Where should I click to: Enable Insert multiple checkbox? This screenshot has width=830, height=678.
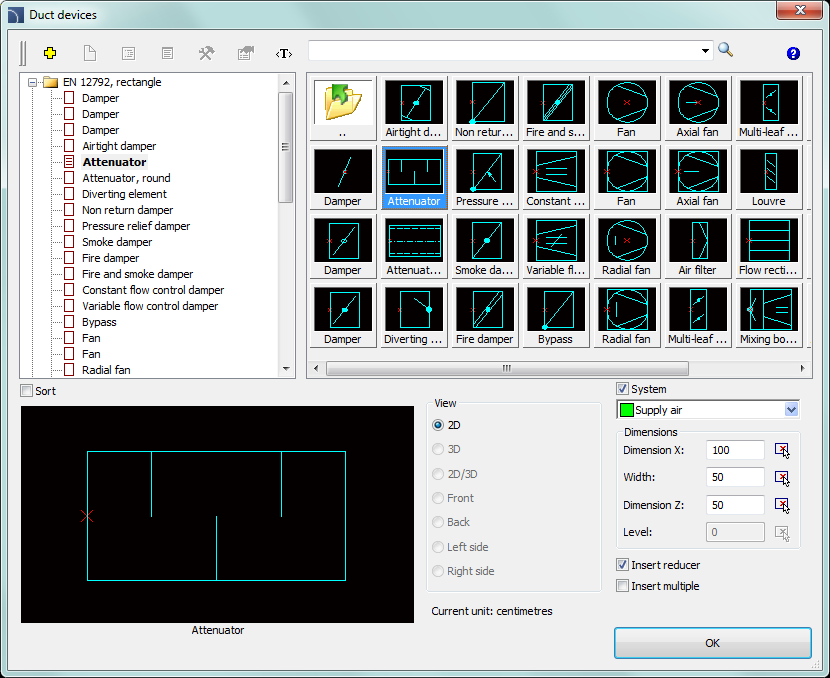click(623, 586)
